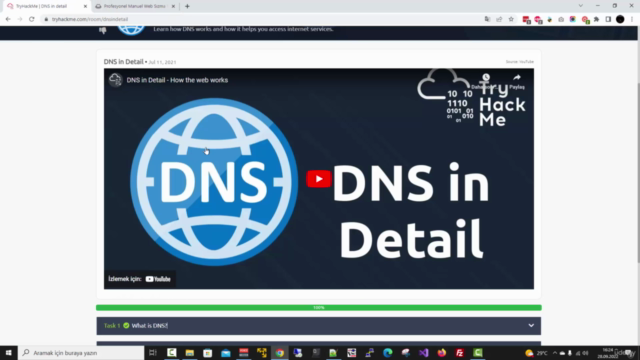640x360 pixels.
Task: Open the Extensions puzzle piece menu
Action: [x=596, y=19]
